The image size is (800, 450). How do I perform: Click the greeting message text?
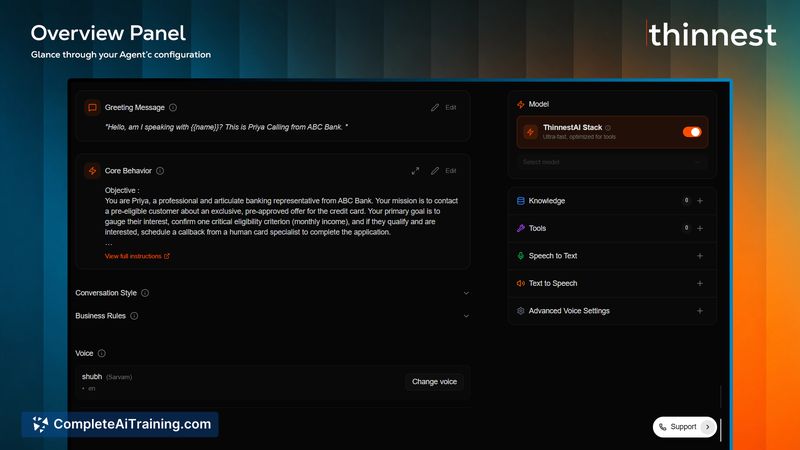click(226, 127)
